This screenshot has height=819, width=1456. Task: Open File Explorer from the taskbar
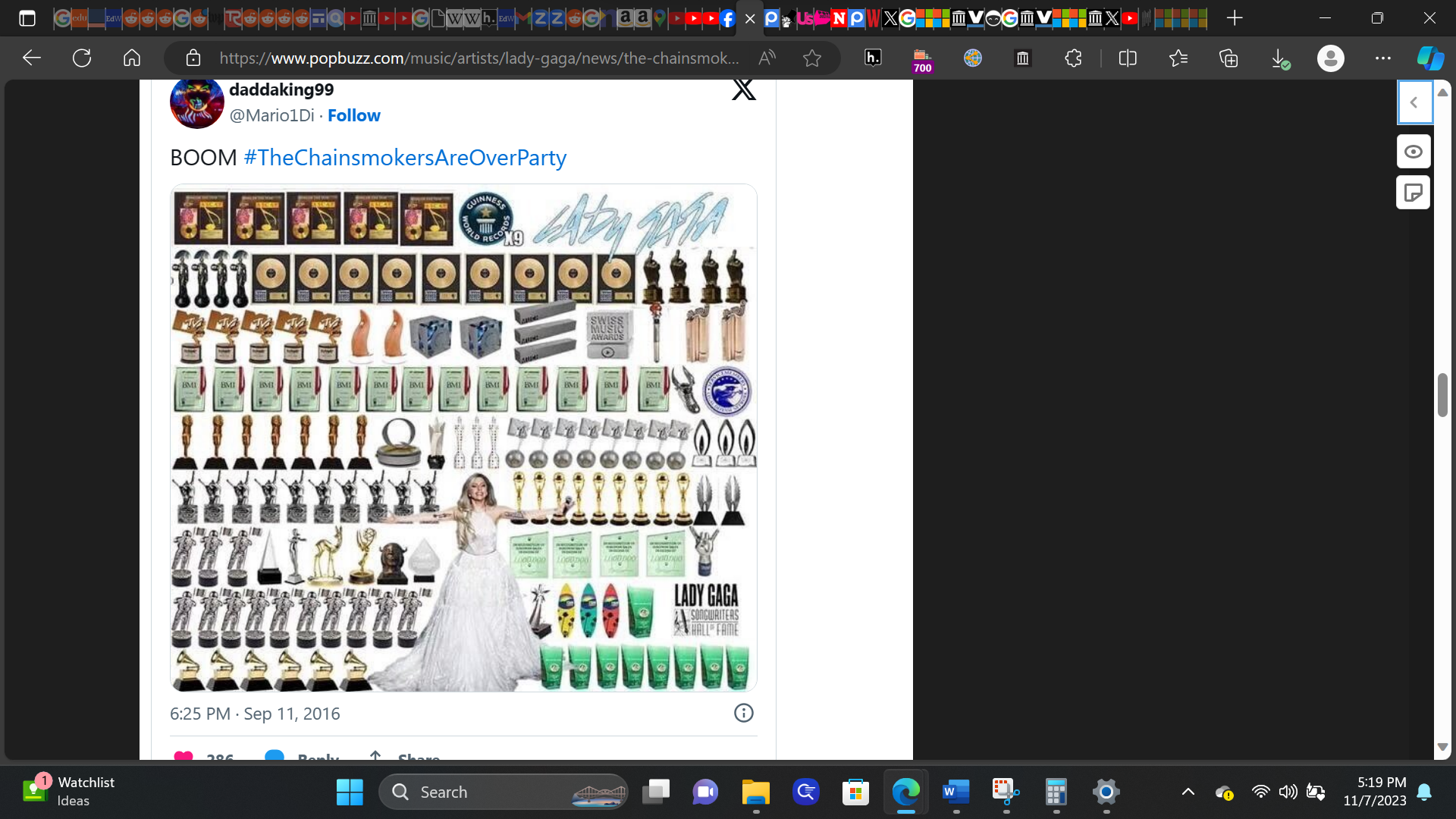[756, 792]
